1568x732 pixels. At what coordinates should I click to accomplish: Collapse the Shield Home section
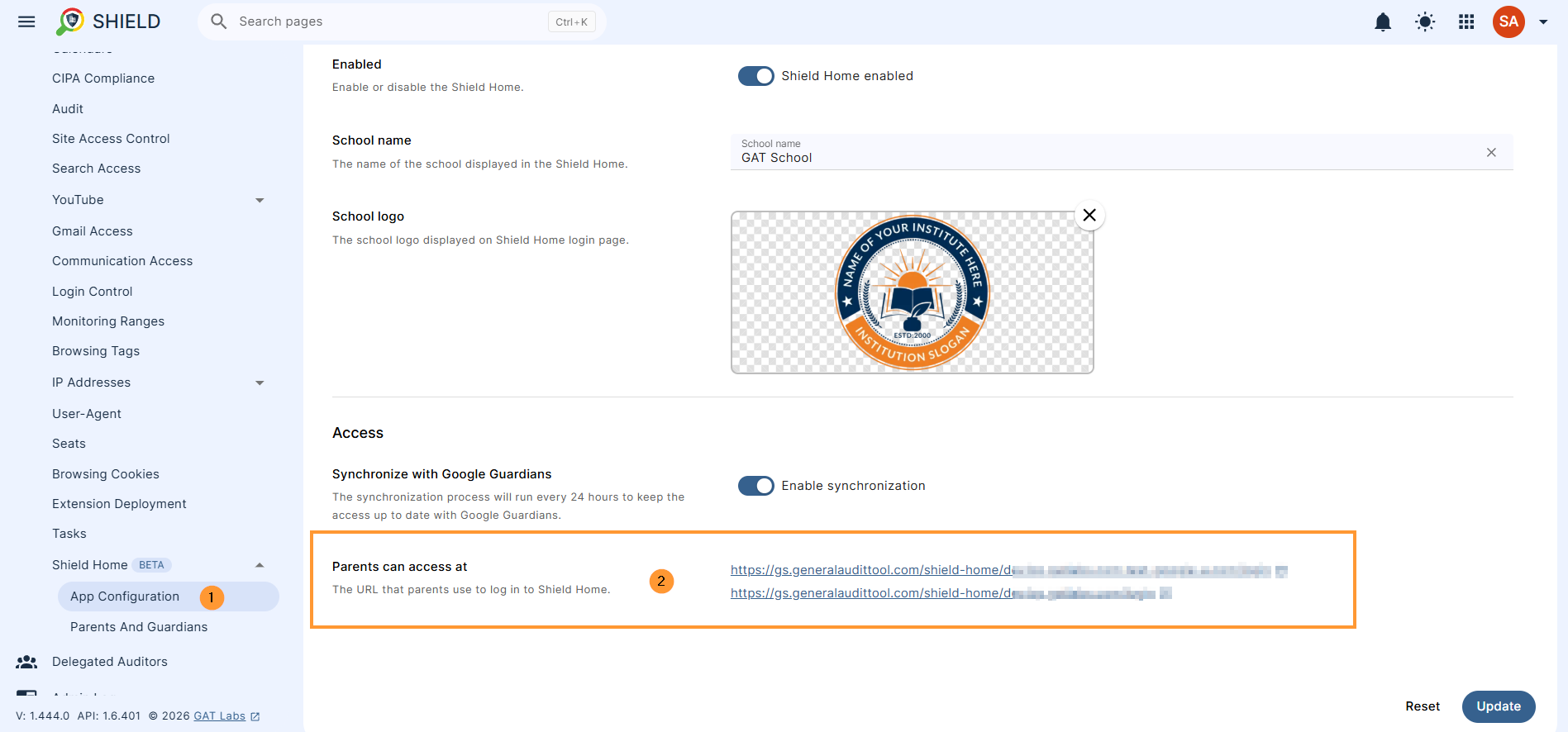click(260, 565)
